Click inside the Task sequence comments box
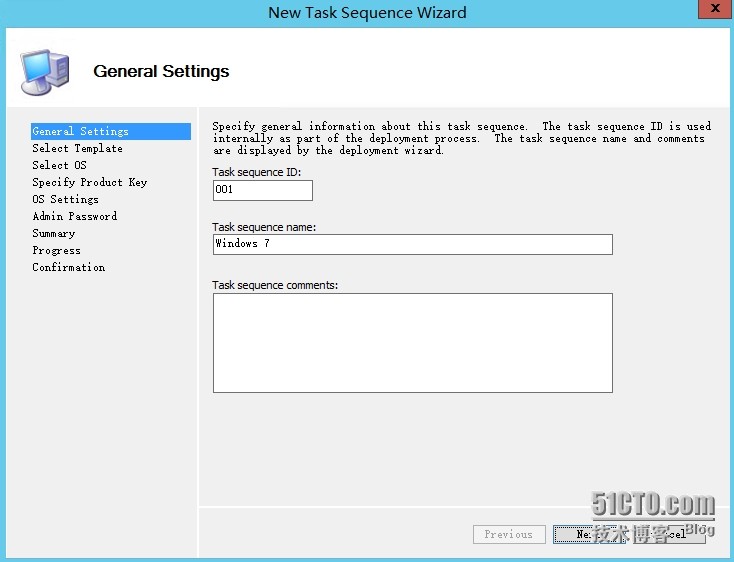The height and width of the screenshot is (562, 734). click(412, 343)
